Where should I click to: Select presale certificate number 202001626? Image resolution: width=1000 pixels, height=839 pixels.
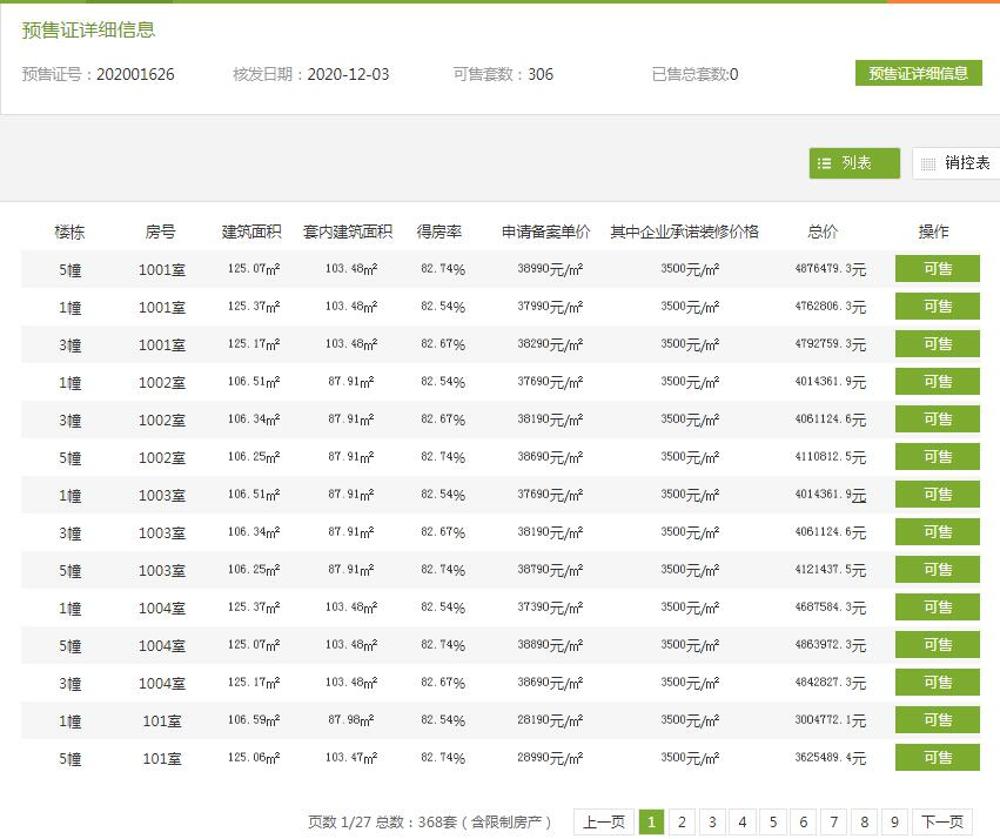click(x=135, y=75)
